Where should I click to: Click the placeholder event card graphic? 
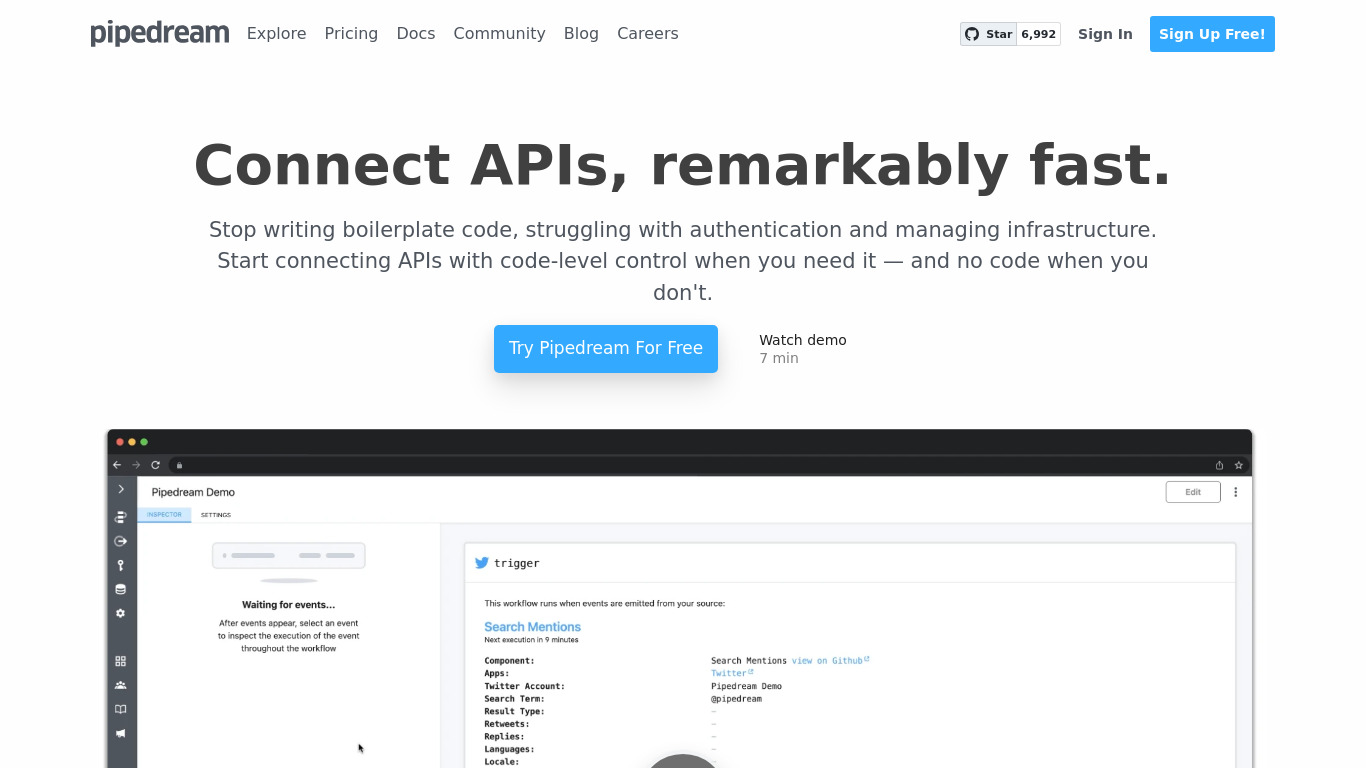click(x=289, y=555)
